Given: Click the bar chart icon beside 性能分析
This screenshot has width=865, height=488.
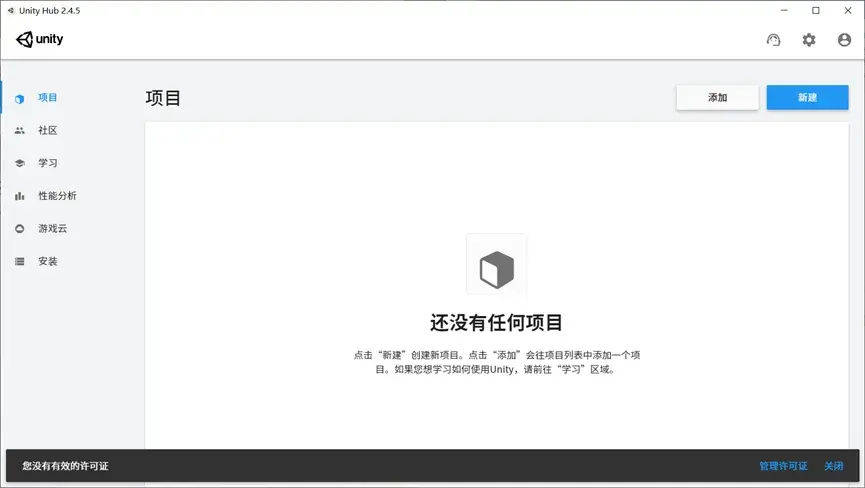Looking at the screenshot, I should (x=20, y=196).
